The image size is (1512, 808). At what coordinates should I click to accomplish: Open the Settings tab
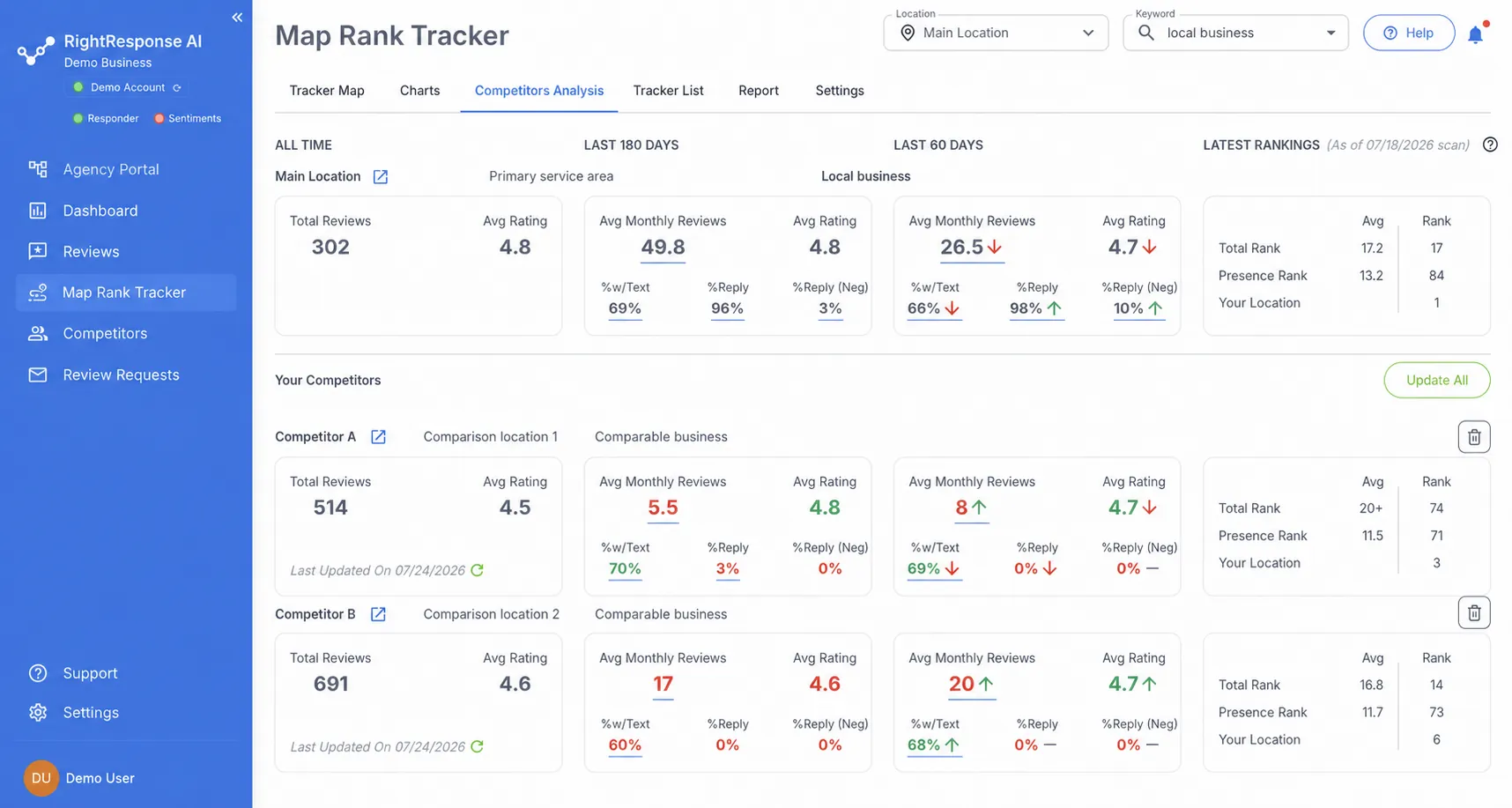840,91
